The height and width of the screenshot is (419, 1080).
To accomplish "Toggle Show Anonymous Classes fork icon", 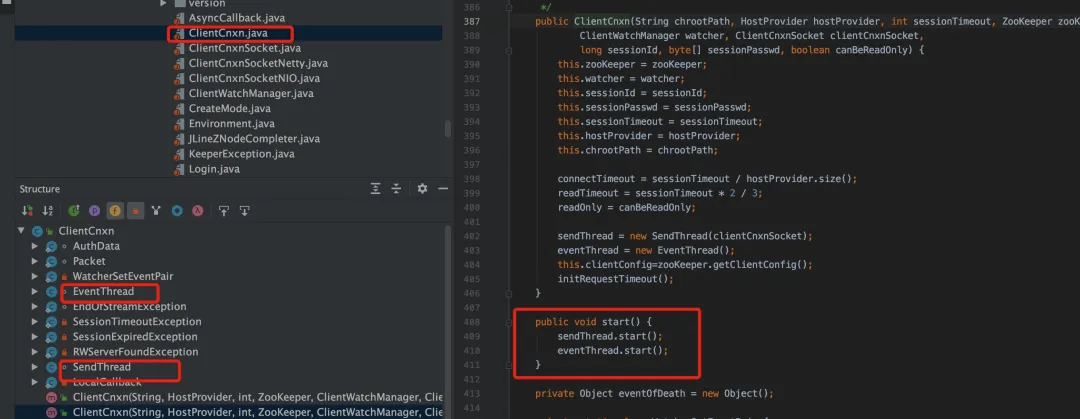I will (156, 211).
